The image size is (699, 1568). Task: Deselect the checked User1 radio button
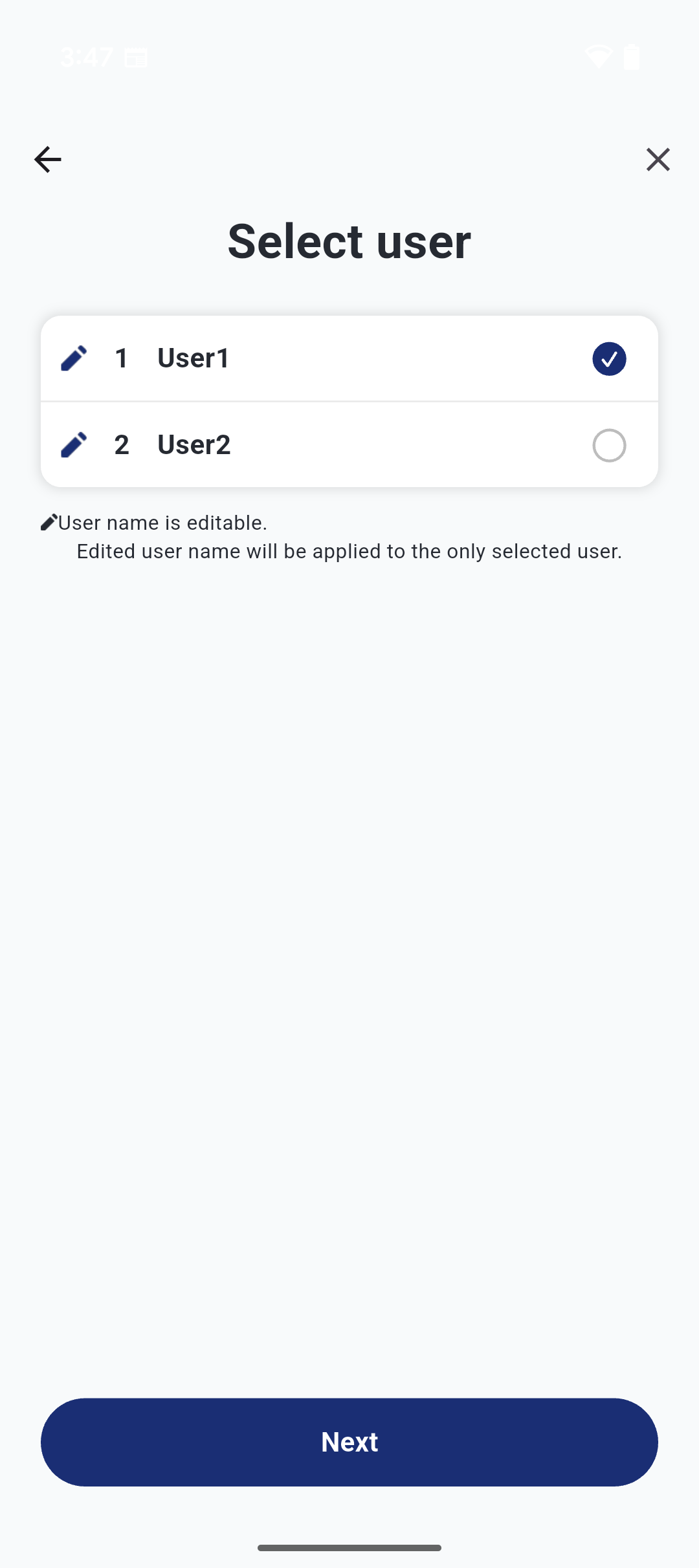tap(609, 358)
